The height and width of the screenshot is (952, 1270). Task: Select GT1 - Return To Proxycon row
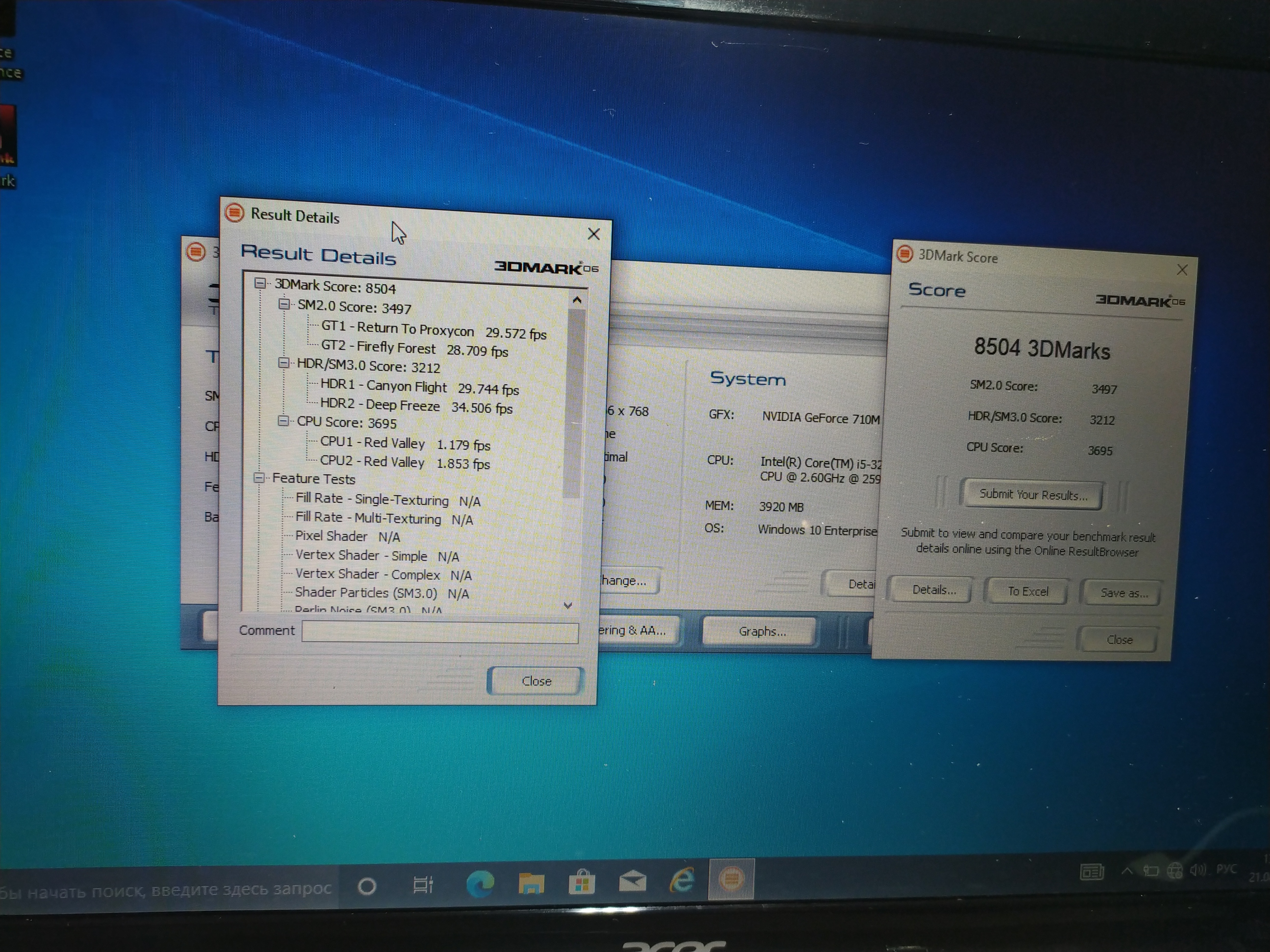[x=434, y=330]
